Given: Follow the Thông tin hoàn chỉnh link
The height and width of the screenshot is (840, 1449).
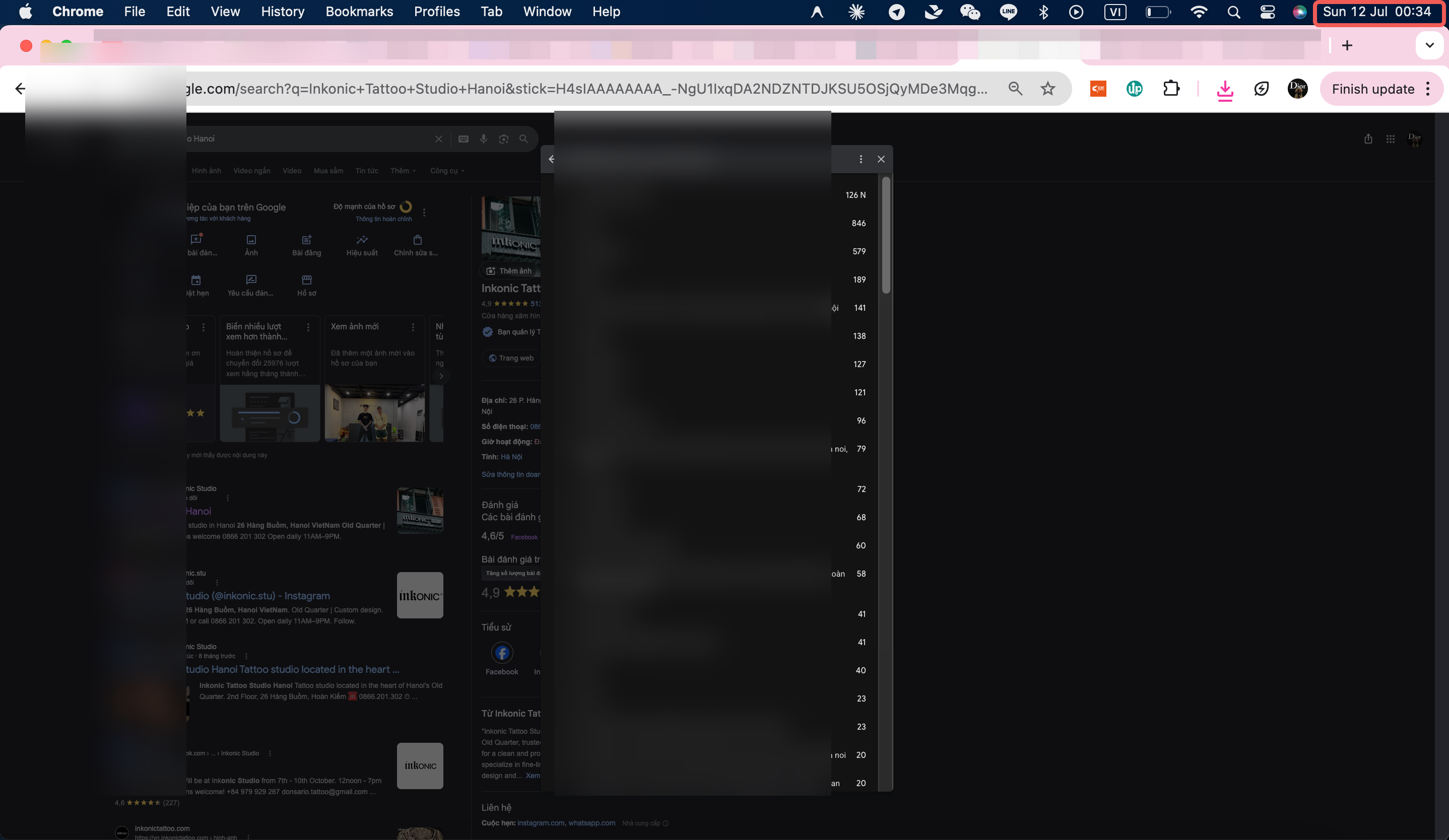Looking at the screenshot, I should (x=383, y=219).
